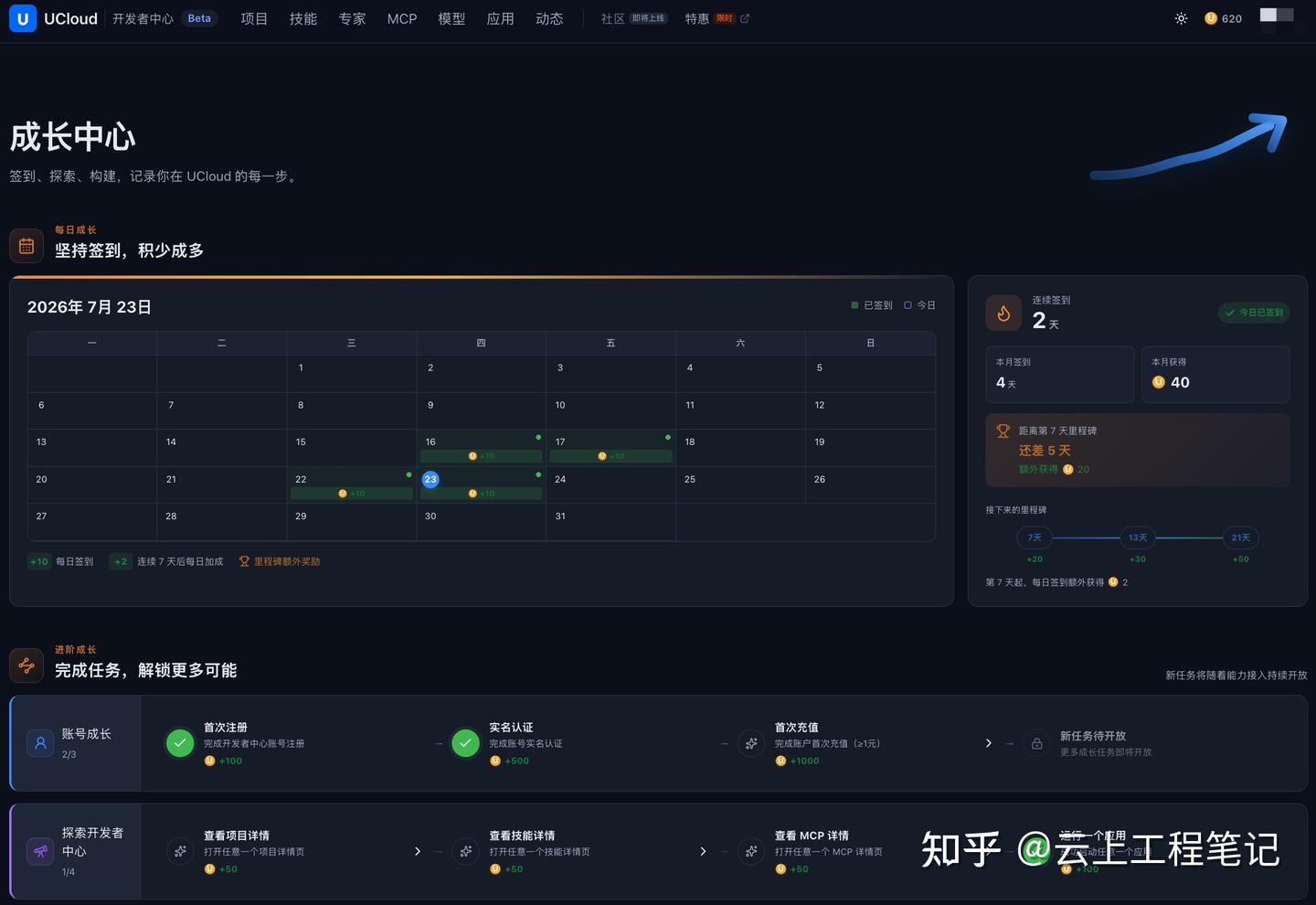The image size is (1316, 905).
Task: Click the coin icon for +1000 首次充值 reward
Action: pos(780,761)
